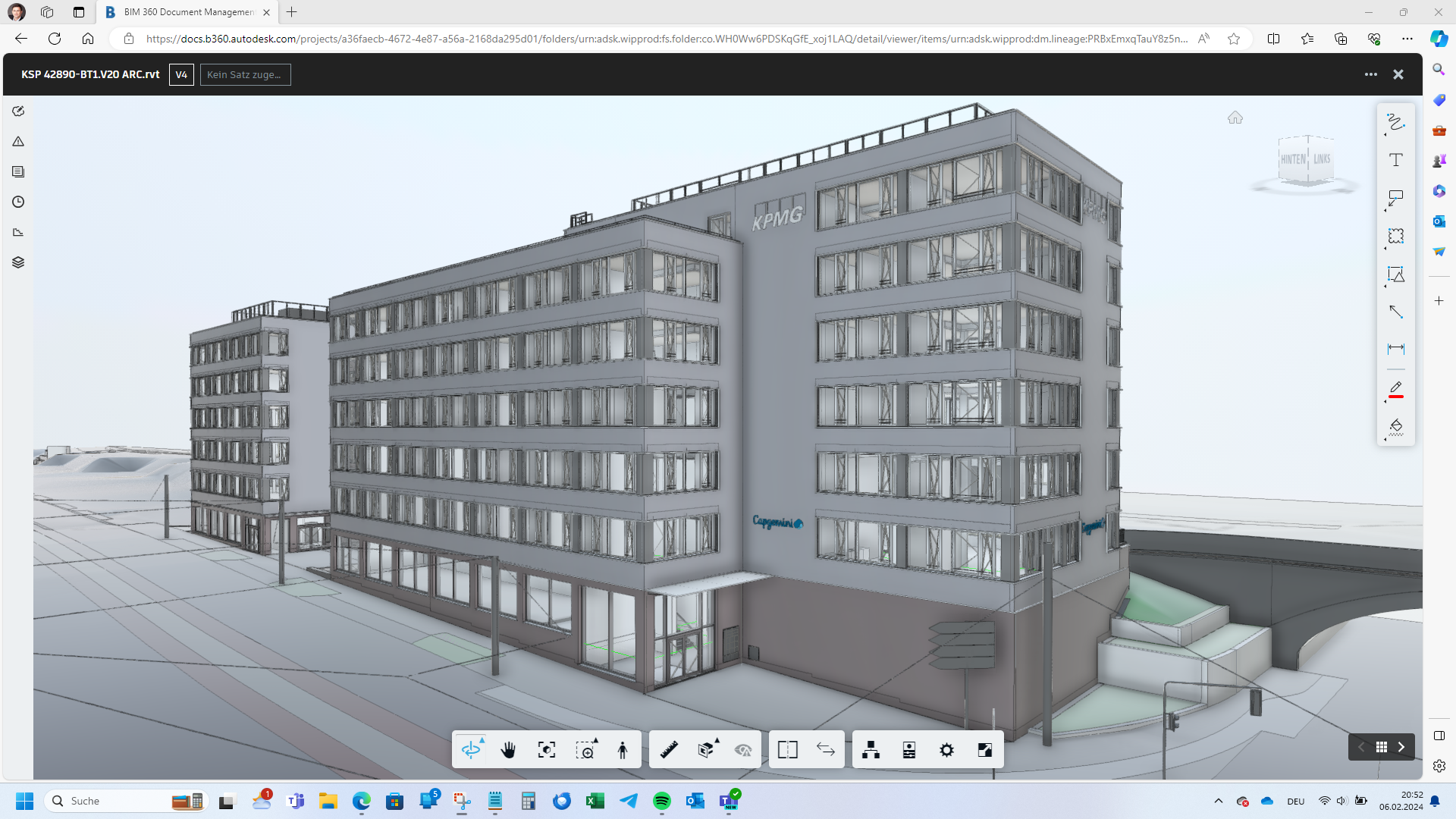Select the dimension markup tool

[1395, 349]
